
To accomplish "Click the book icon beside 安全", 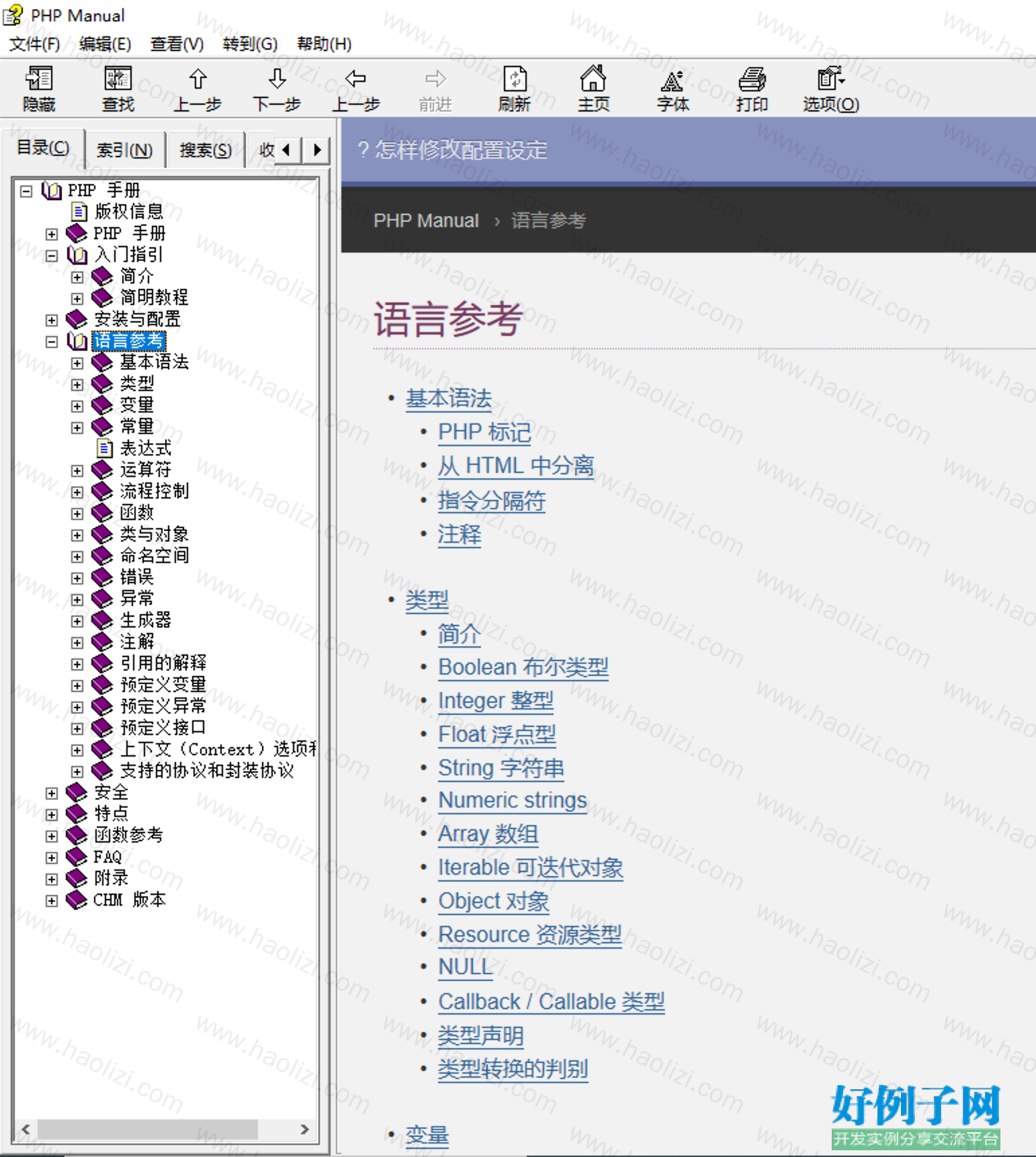I will pyautogui.click(x=77, y=792).
